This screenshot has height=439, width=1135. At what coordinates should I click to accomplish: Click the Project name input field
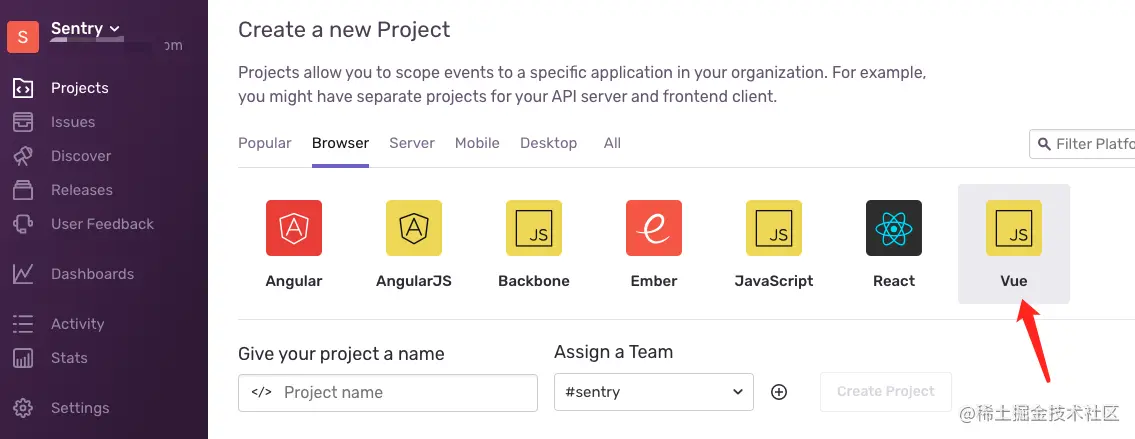[x=388, y=393]
